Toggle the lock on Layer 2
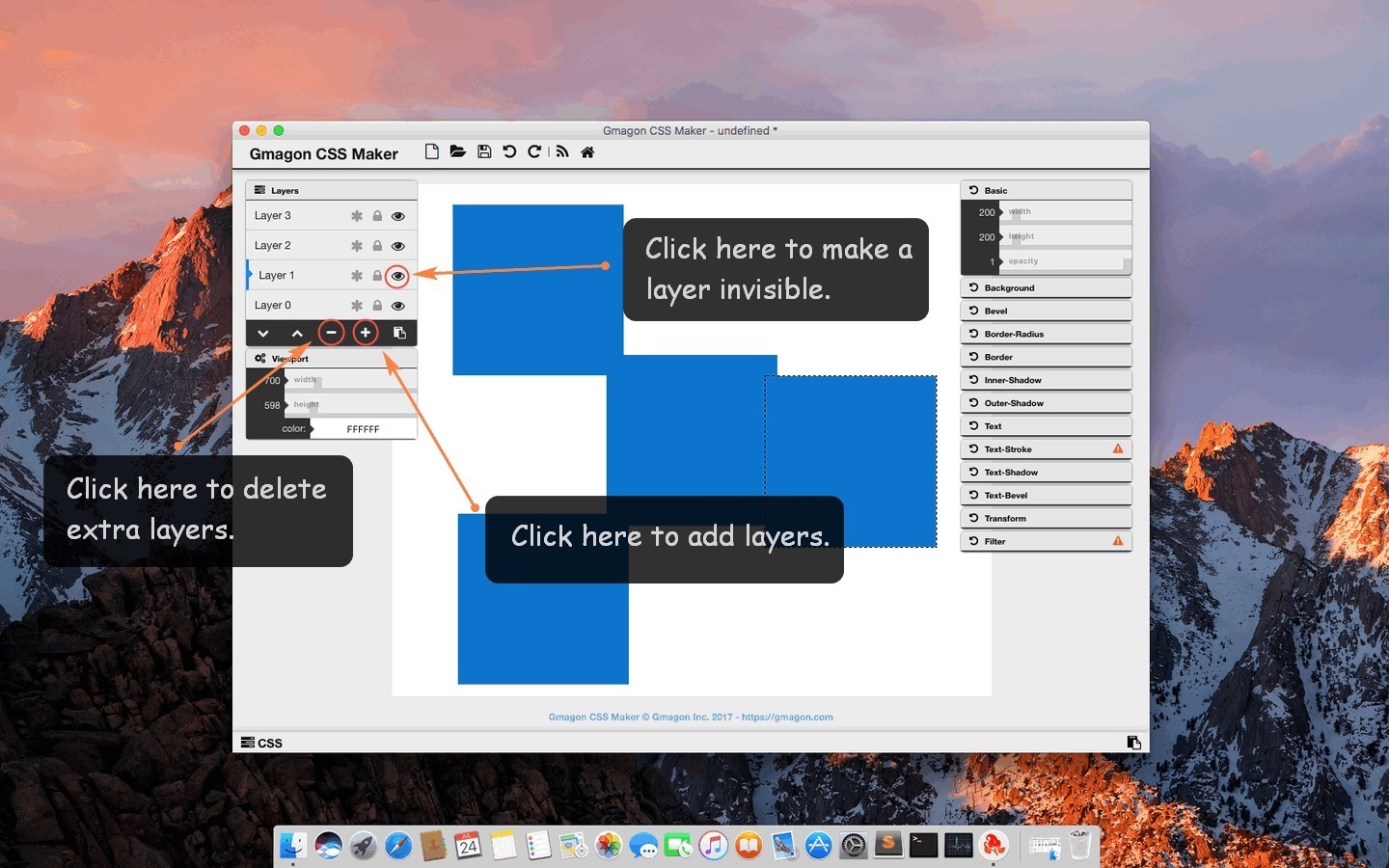The image size is (1389, 868). click(377, 246)
